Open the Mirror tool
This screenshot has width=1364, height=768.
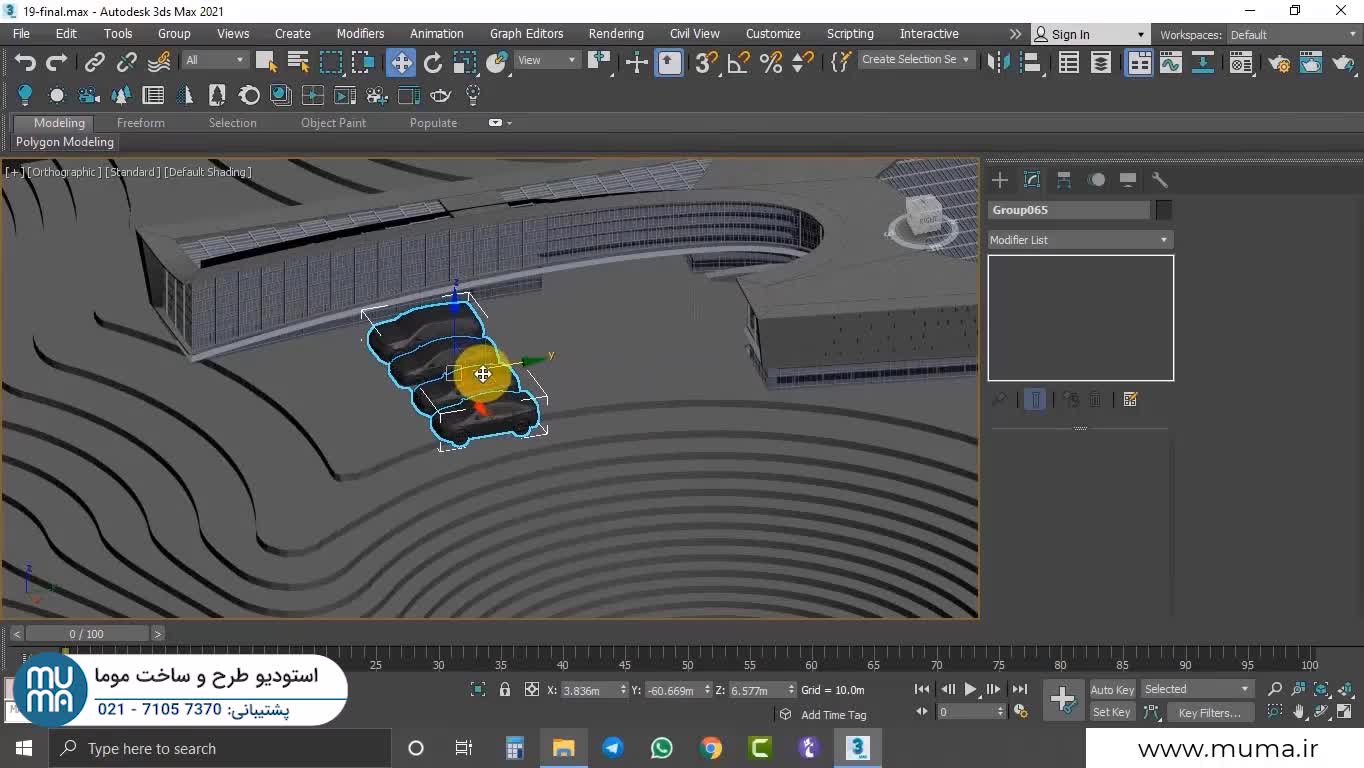pos(998,63)
